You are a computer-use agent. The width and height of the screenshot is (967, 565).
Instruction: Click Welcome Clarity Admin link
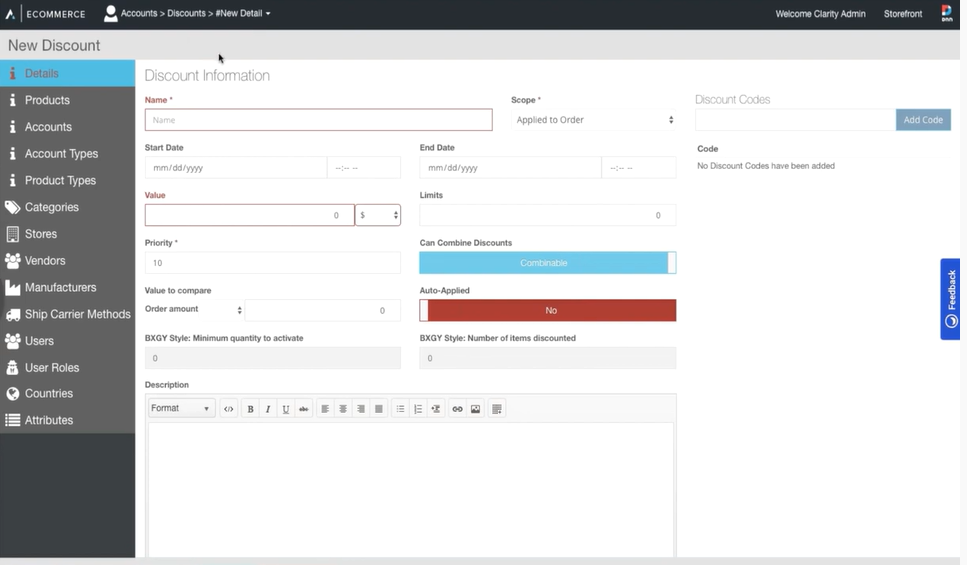(x=820, y=14)
